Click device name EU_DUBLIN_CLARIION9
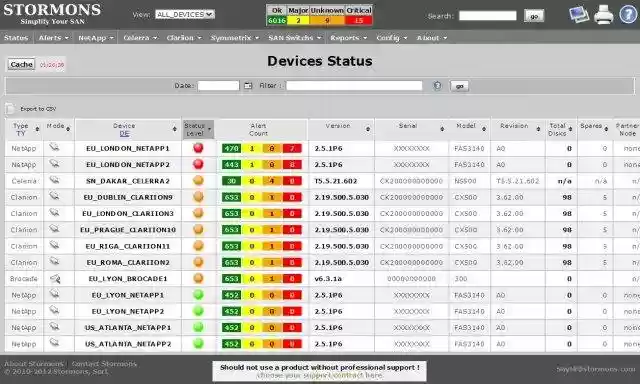Viewport: 640px width, 384px height. (128, 197)
